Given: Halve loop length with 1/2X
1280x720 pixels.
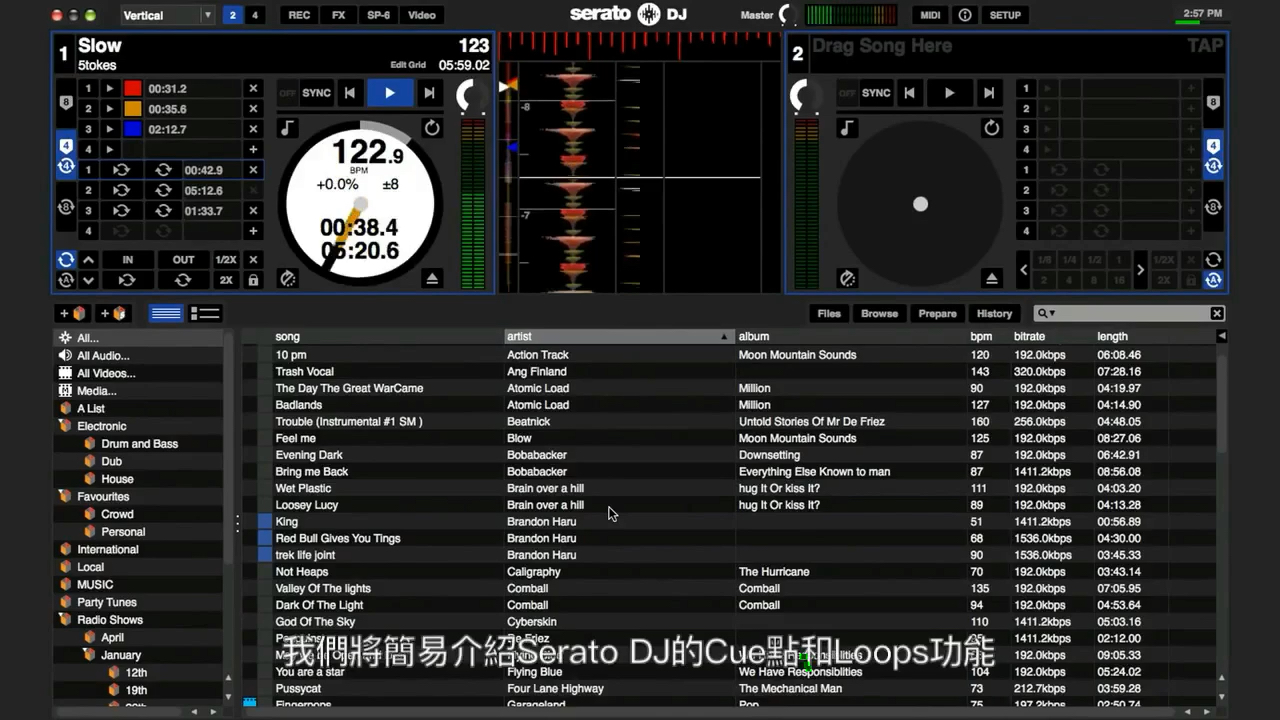Looking at the screenshot, I should pos(226,260).
